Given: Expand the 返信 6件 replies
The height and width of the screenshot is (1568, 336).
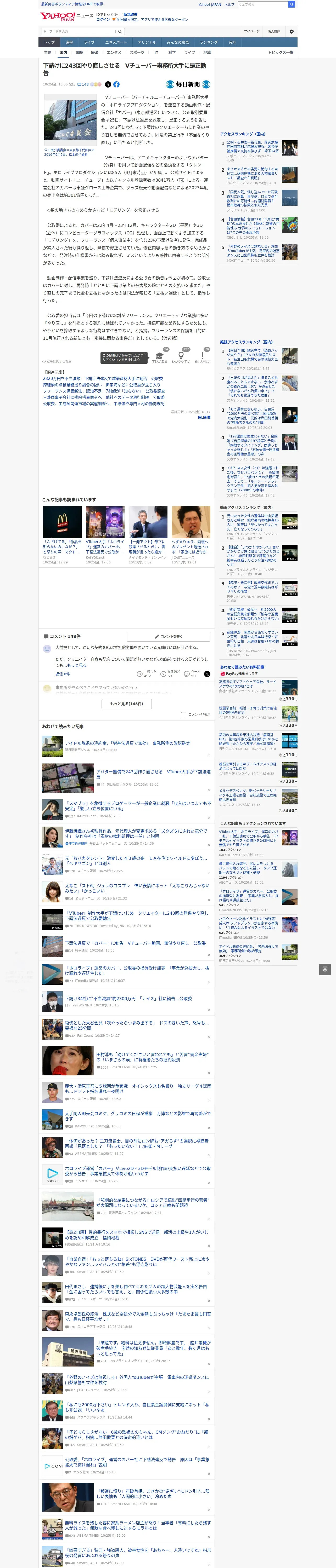Looking at the screenshot, I should [62, 674].
